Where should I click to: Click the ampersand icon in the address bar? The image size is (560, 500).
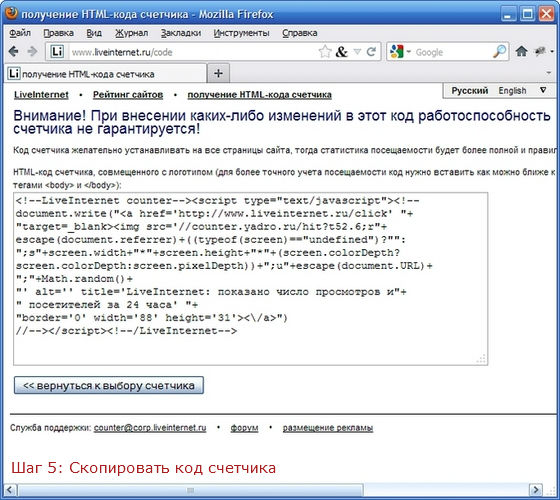pos(341,52)
